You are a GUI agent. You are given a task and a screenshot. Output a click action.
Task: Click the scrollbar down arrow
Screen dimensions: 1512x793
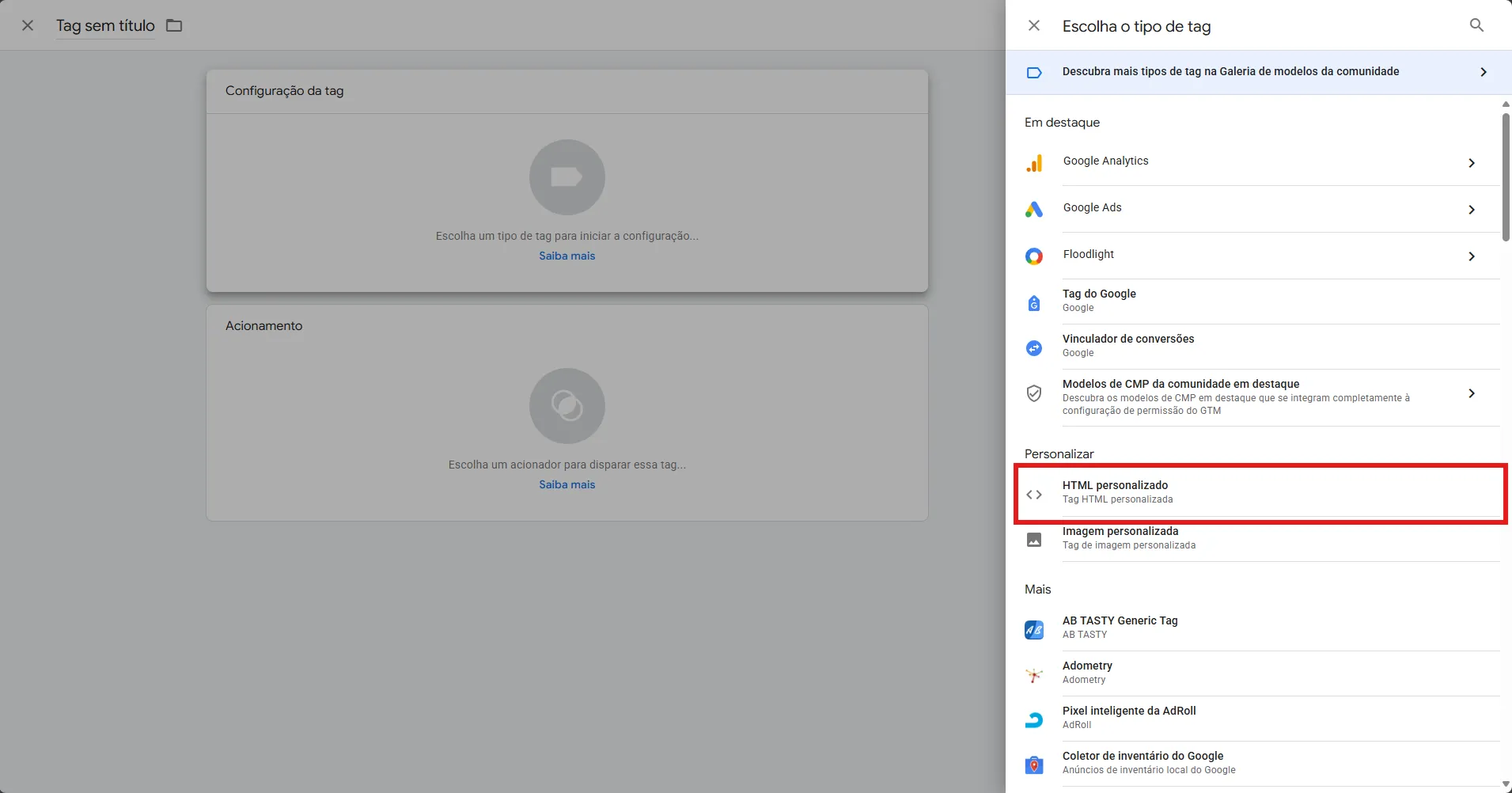pyautogui.click(x=1506, y=784)
